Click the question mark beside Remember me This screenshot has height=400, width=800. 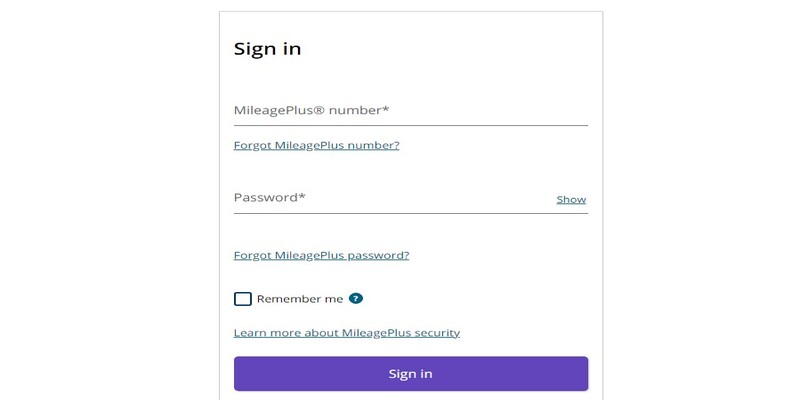(356, 298)
